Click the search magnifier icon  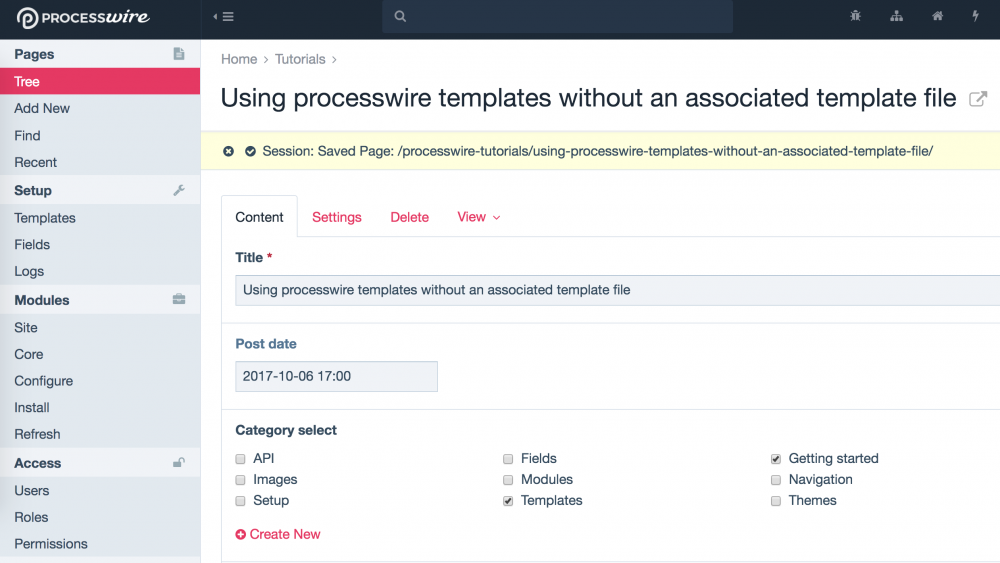[400, 17]
